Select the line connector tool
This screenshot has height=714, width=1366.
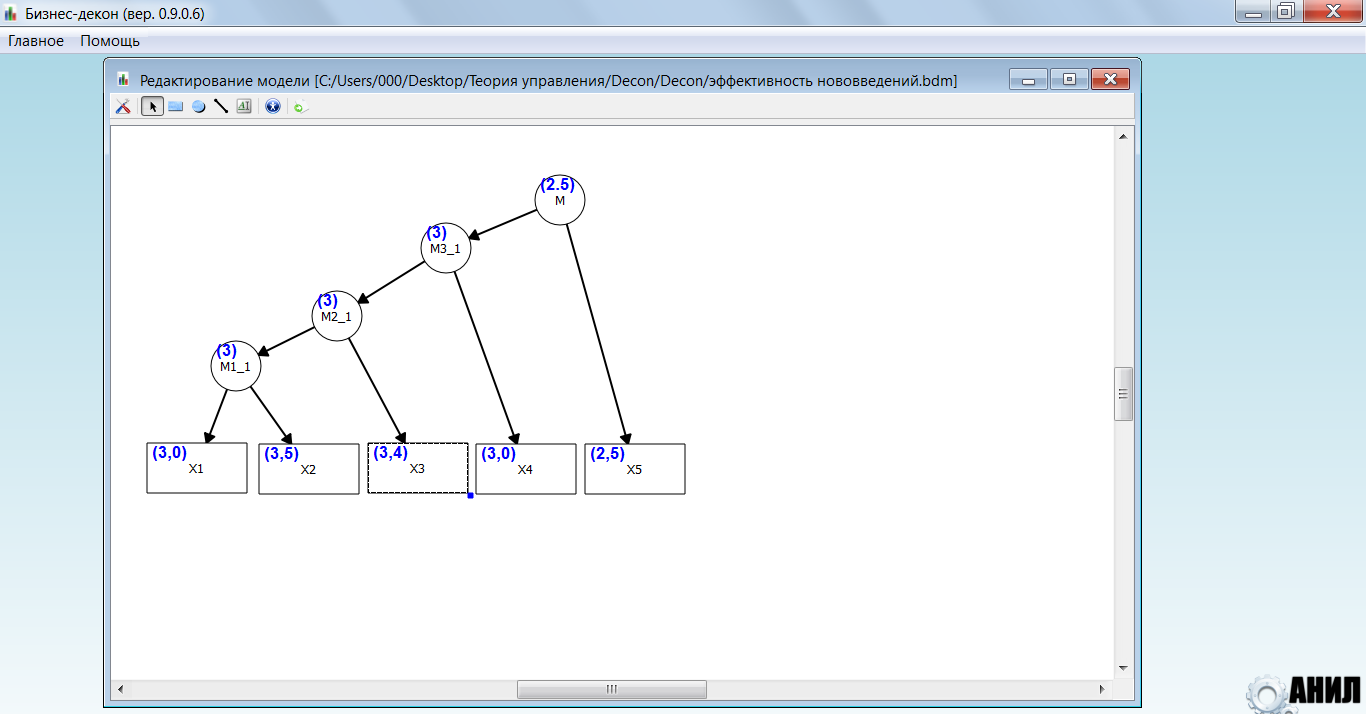click(x=221, y=106)
